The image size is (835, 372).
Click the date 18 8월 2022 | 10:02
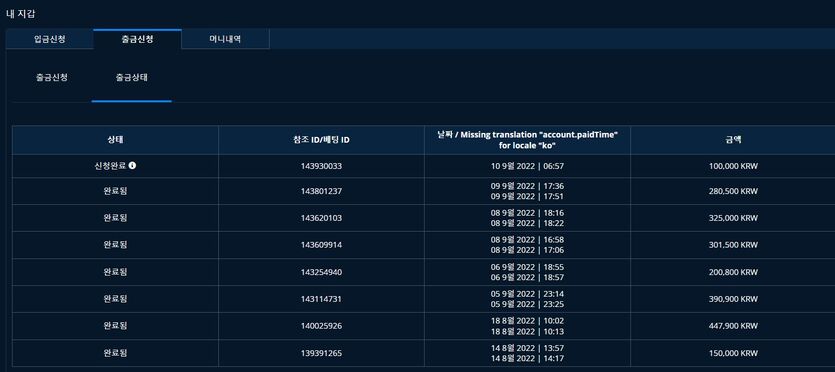527,321
